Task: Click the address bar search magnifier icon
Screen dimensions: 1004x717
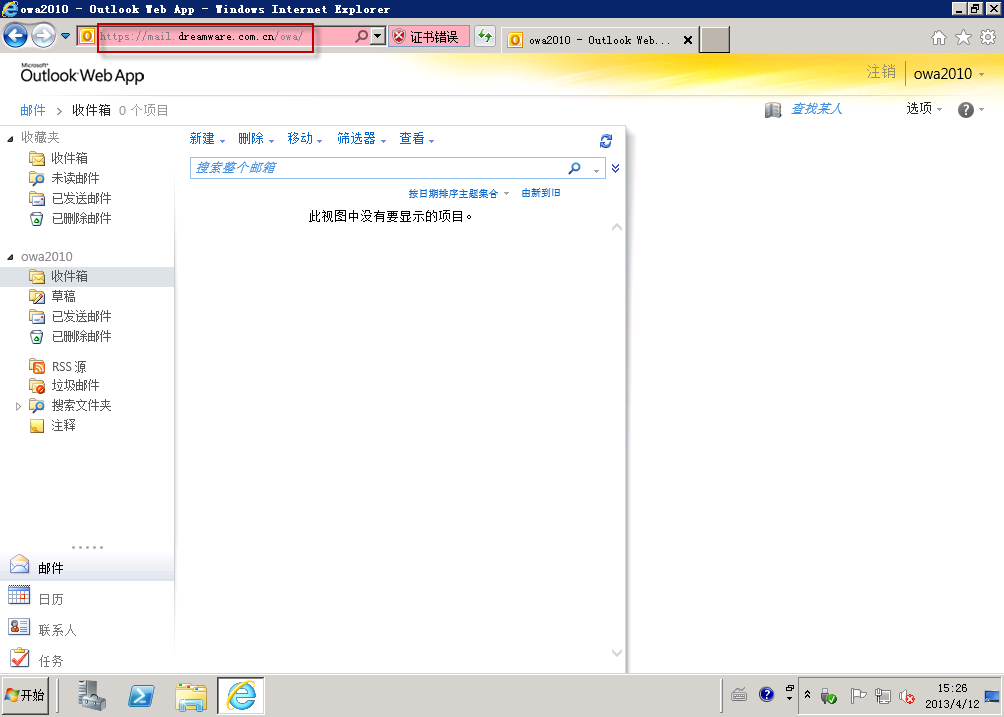Action: (x=362, y=36)
